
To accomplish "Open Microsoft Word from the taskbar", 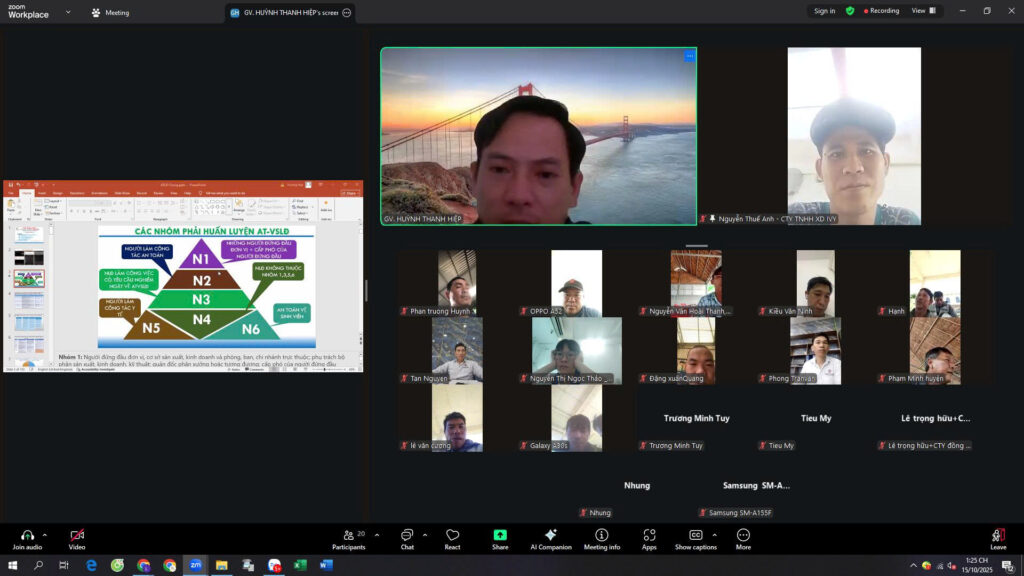I will [326, 565].
